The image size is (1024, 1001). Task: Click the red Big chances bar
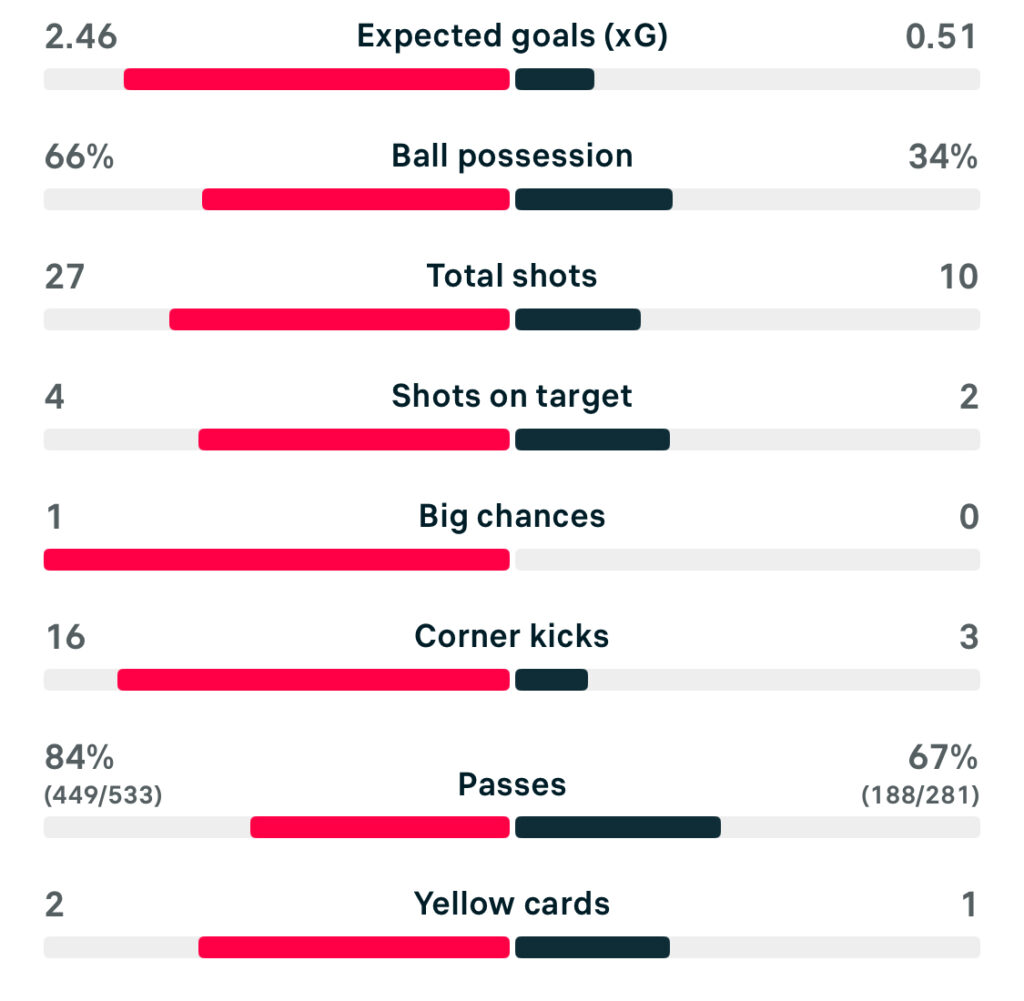[276, 559]
